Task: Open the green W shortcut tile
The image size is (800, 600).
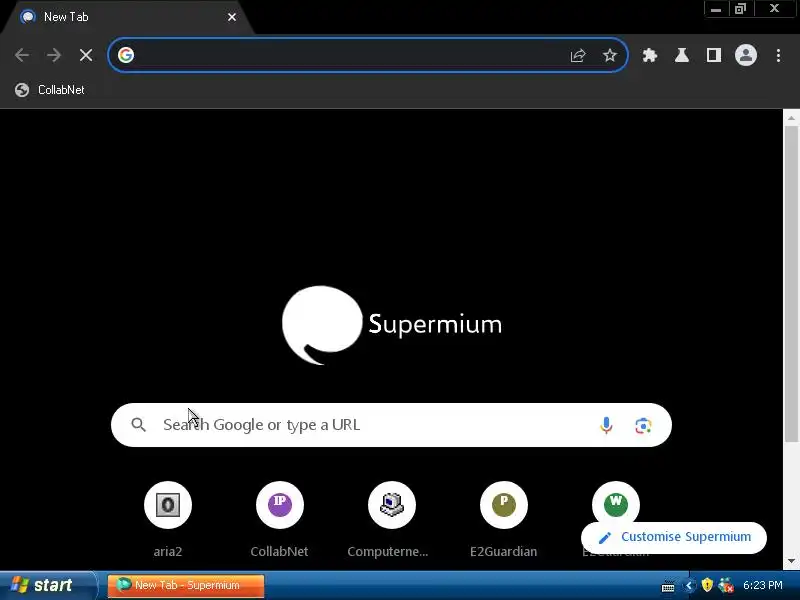Action: pyautogui.click(x=616, y=504)
